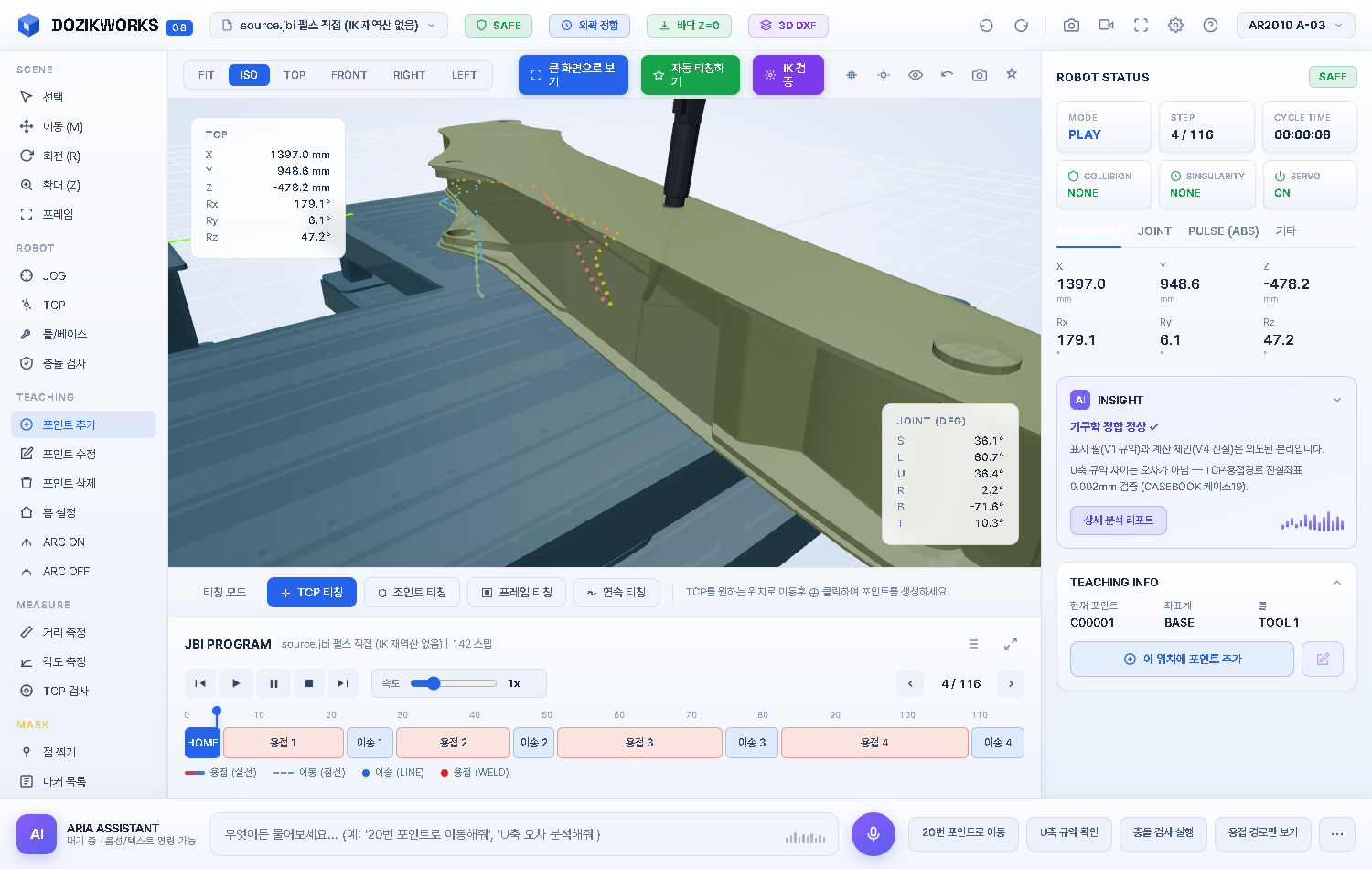Select 점 찍기 marker pin tool
Screen dimensions: 1372x869
pyautogui.click(x=83, y=752)
